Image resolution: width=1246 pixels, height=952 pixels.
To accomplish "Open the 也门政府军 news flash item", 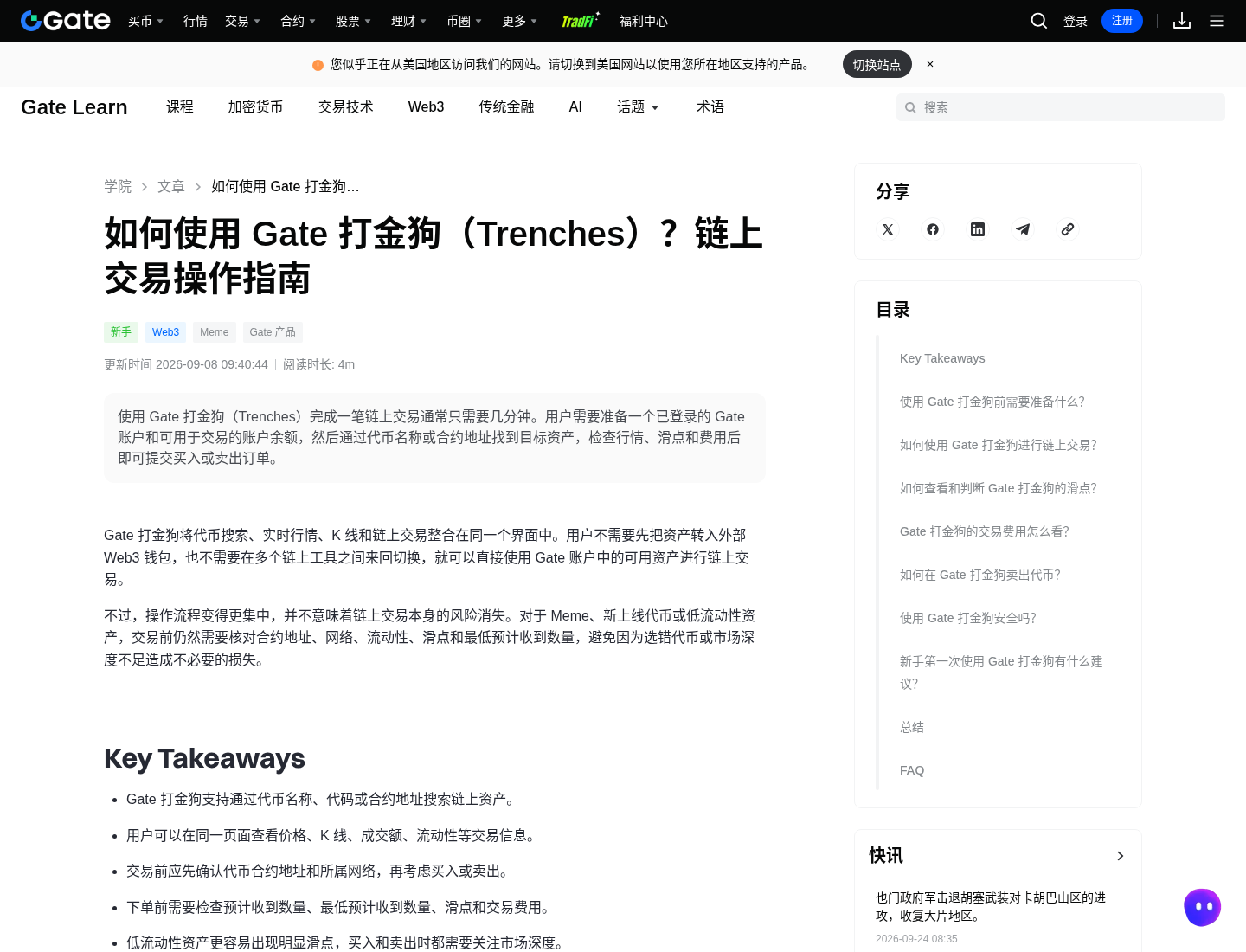I will click(x=992, y=907).
